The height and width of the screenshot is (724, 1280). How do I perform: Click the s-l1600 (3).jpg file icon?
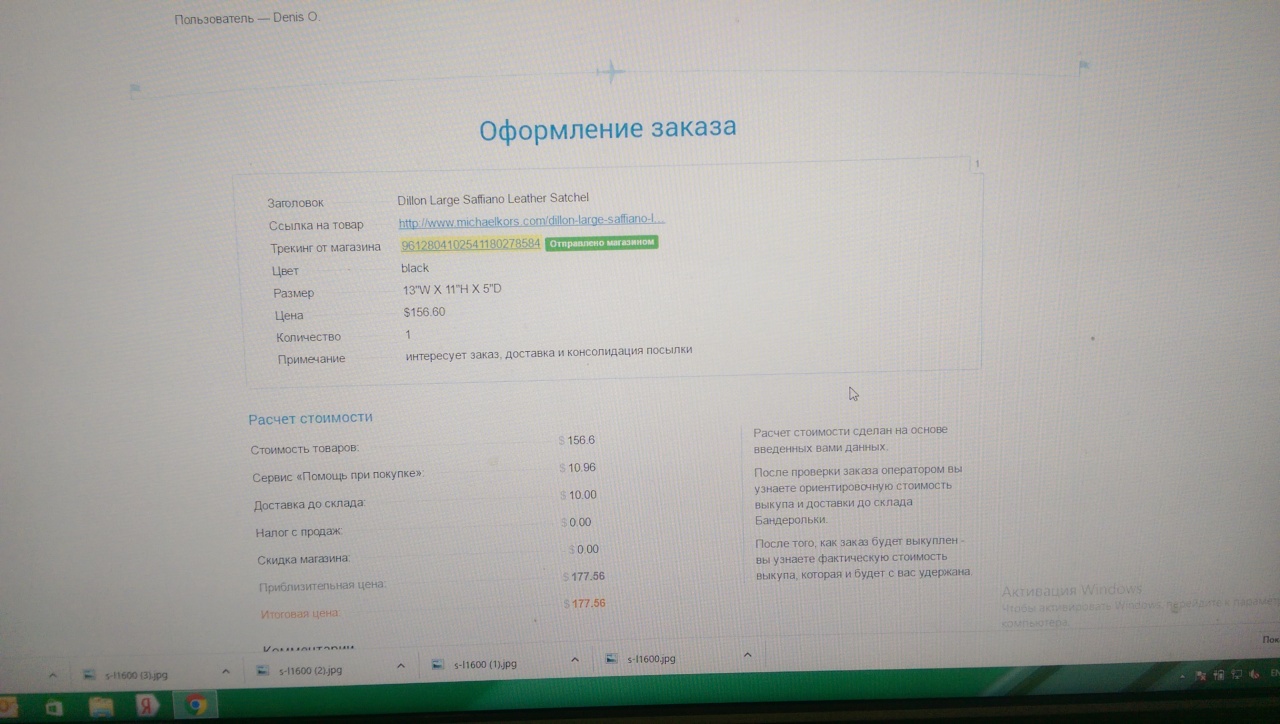click(x=88, y=674)
